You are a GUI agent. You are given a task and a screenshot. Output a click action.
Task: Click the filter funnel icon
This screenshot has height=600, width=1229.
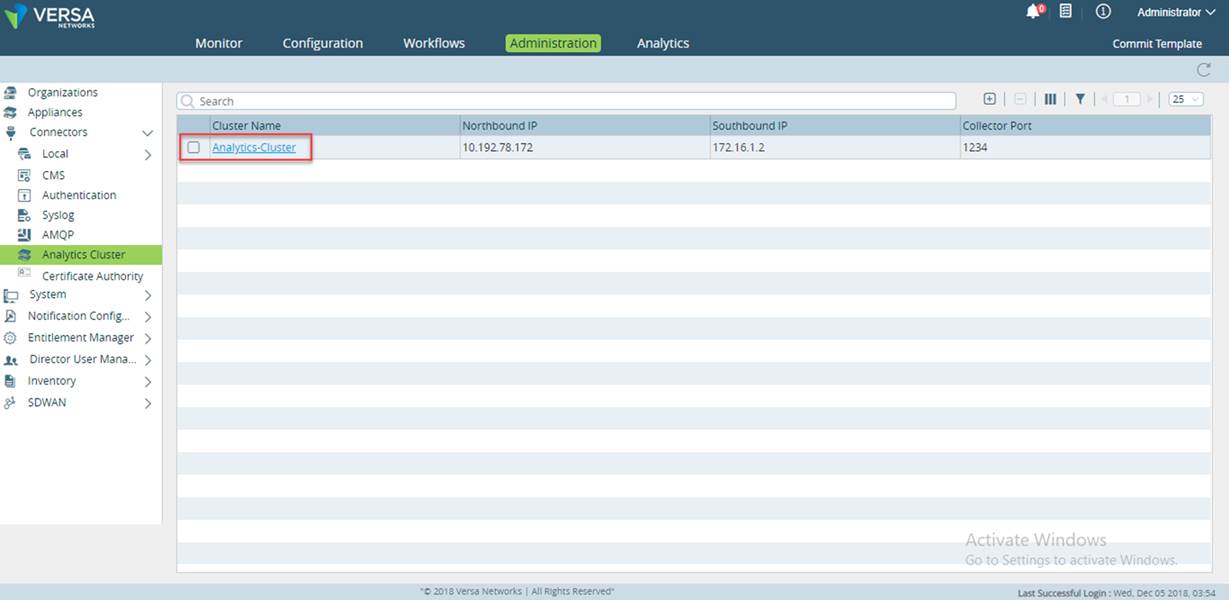1080,99
